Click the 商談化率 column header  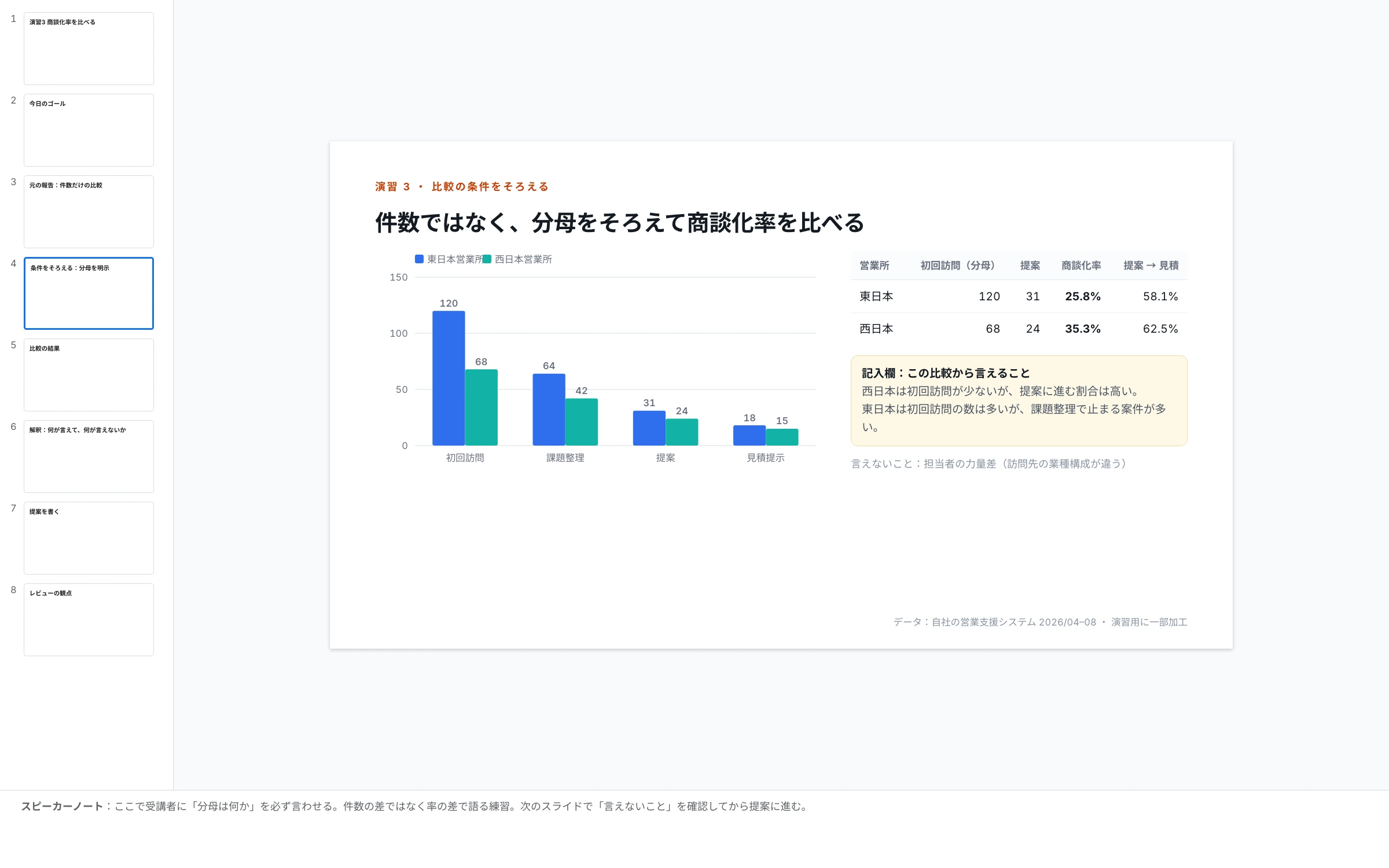1081,266
